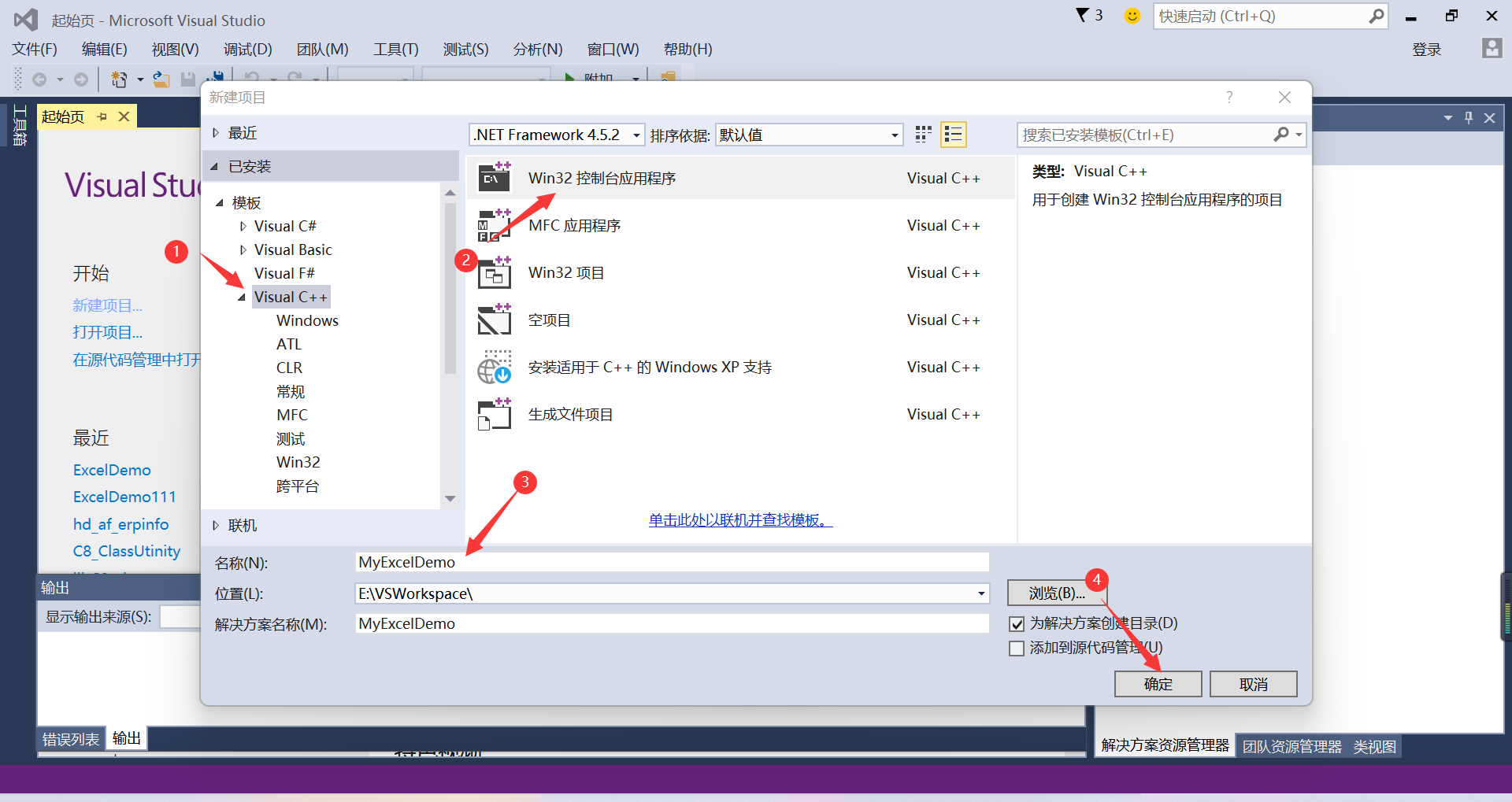Click 打开项目... link on start page
The height and width of the screenshot is (802, 1512).
(108, 332)
